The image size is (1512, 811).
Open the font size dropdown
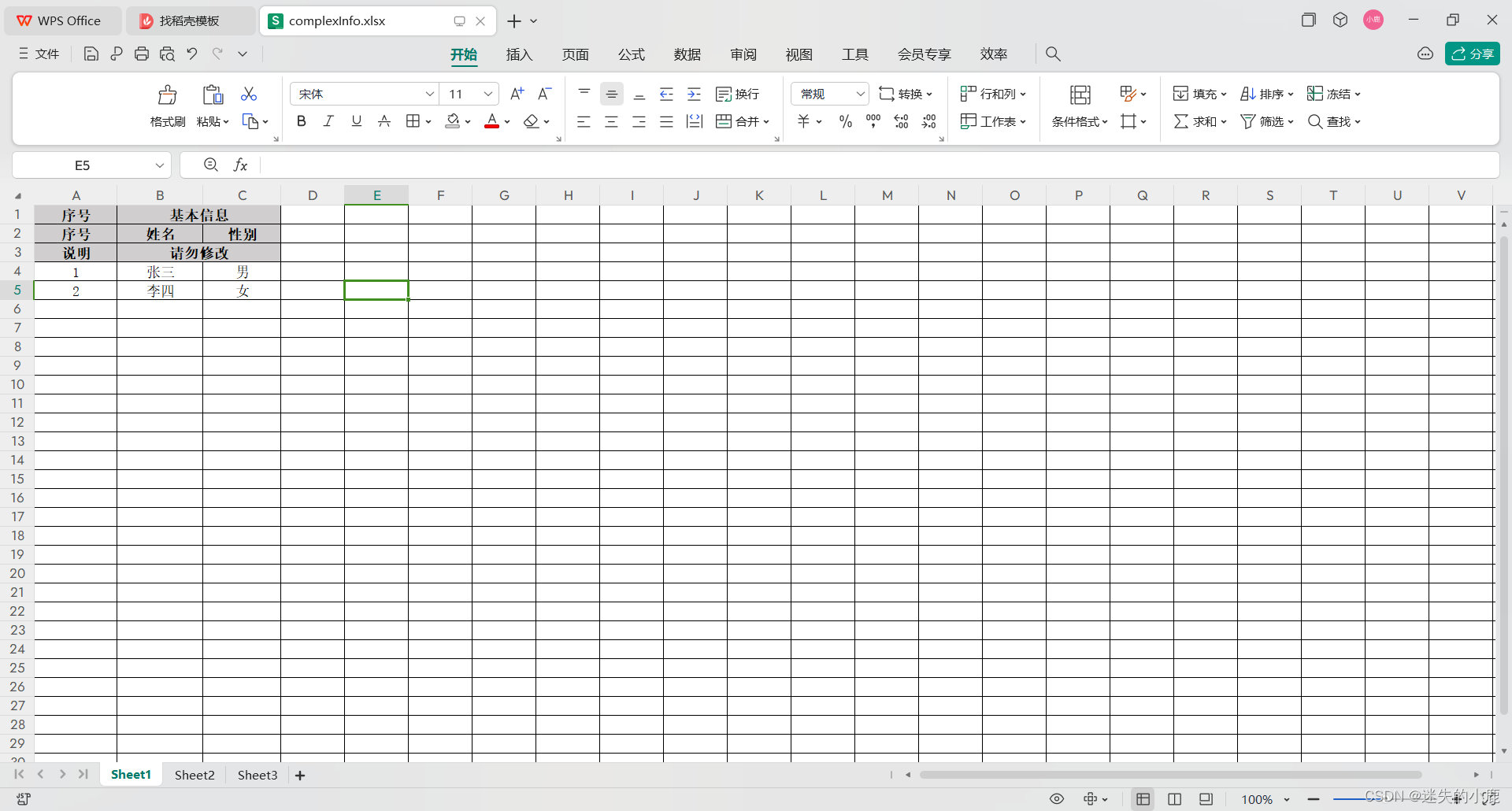point(488,94)
